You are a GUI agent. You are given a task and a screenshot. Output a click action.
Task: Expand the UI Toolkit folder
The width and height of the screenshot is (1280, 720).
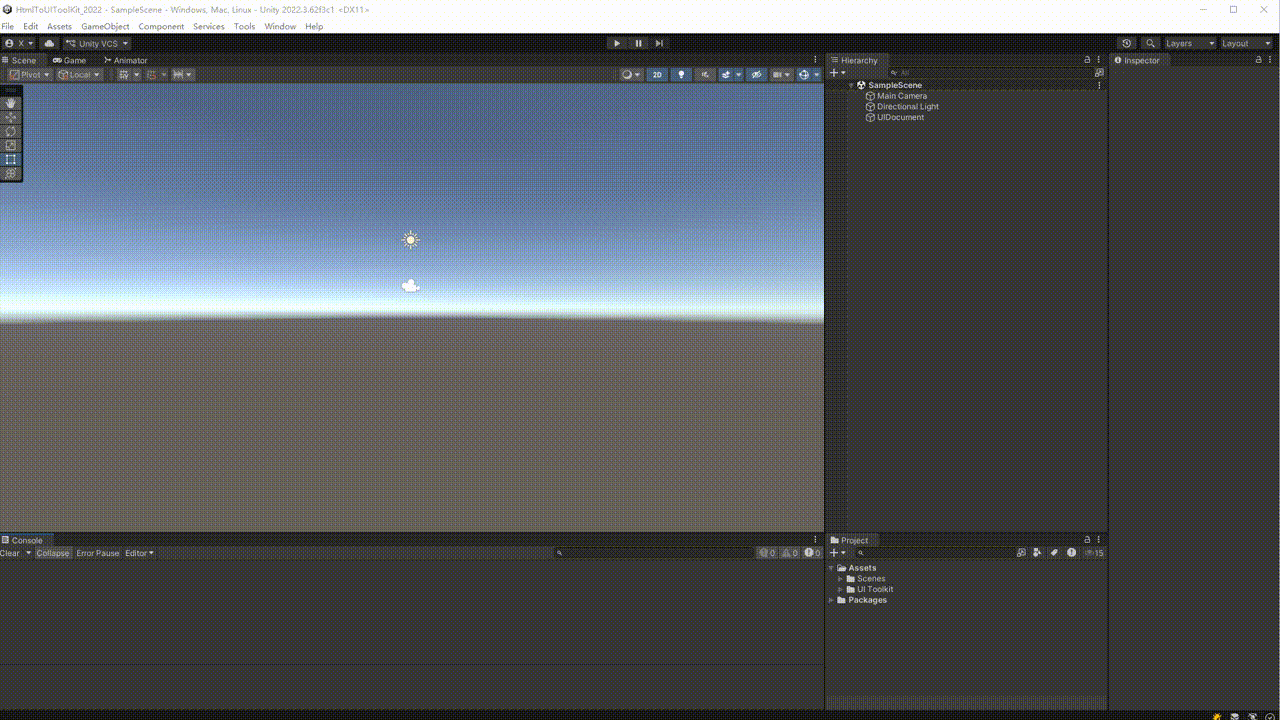tap(841, 589)
